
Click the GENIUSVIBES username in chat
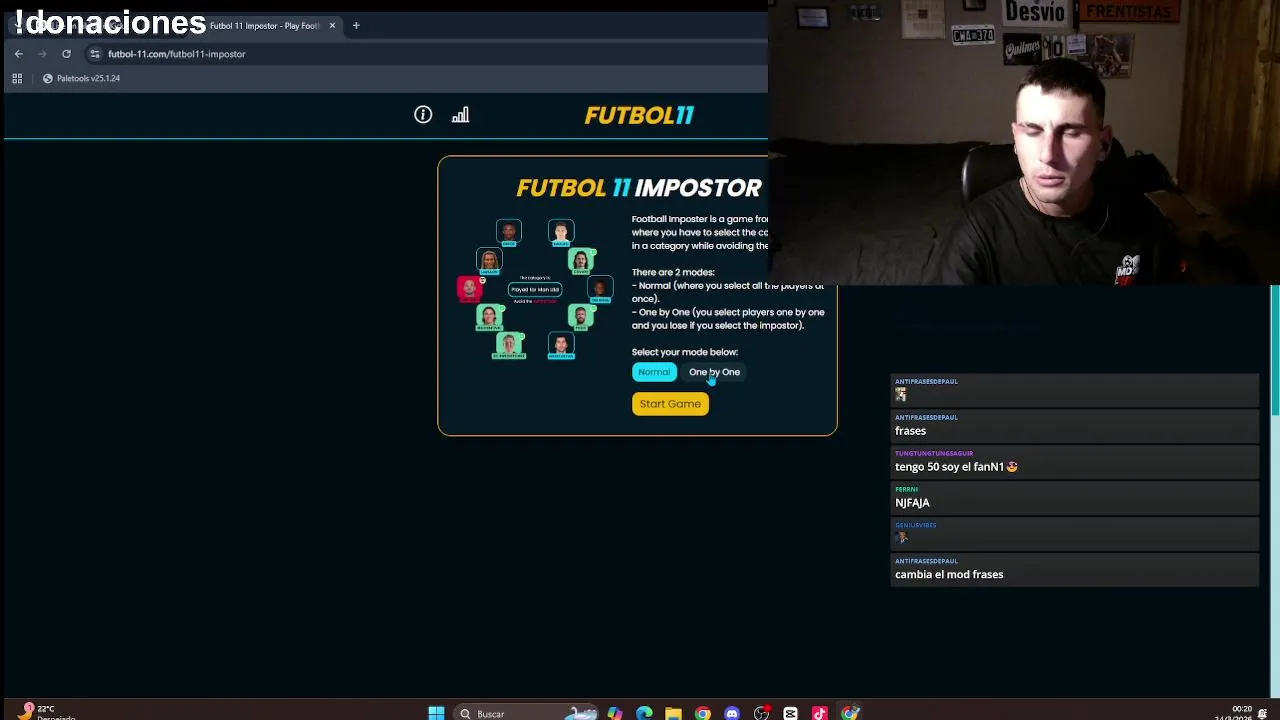pyautogui.click(x=915, y=525)
